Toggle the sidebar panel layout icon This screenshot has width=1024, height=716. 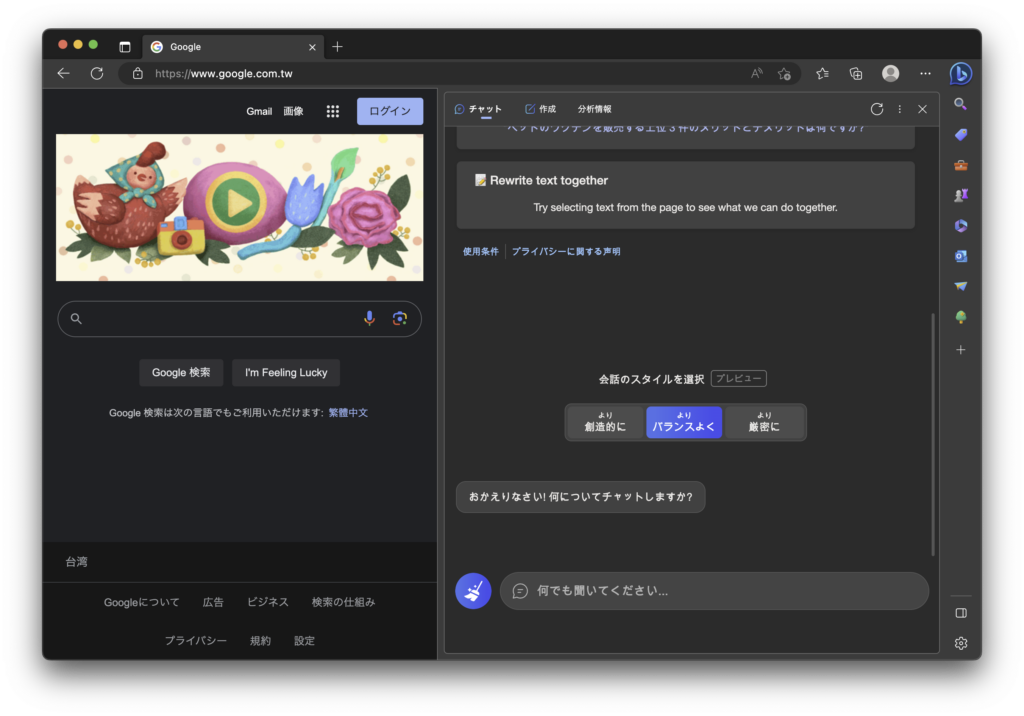pyautogui.click(x=960, y=613)
